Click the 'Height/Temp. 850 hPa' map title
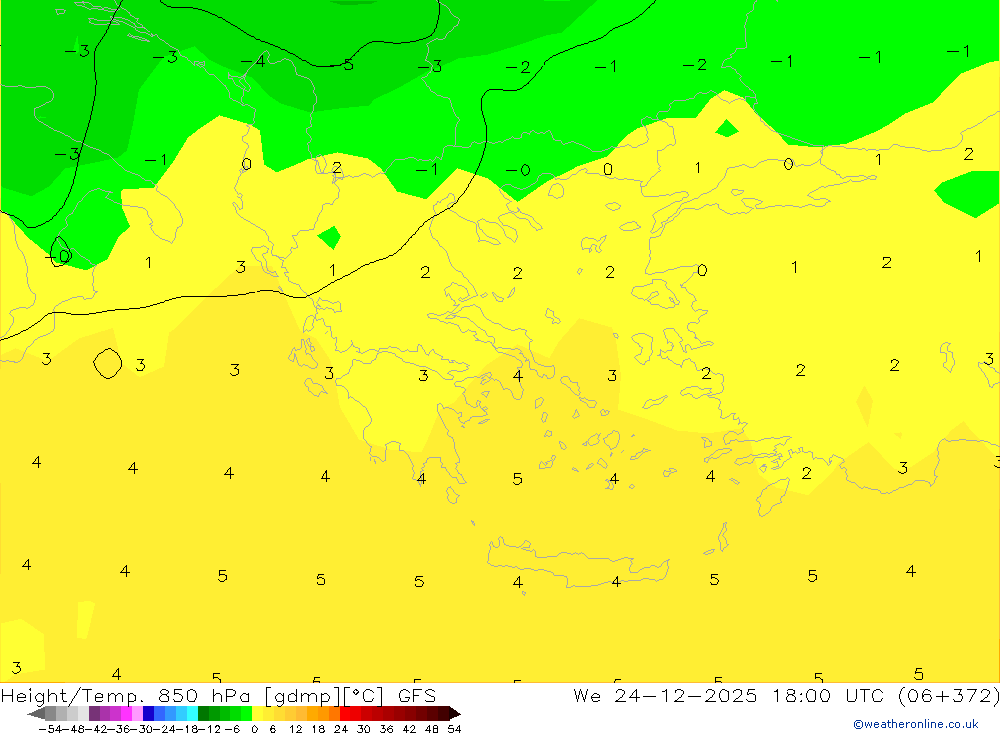This screenshot has height=733, width=1000. tap(125, 695)
